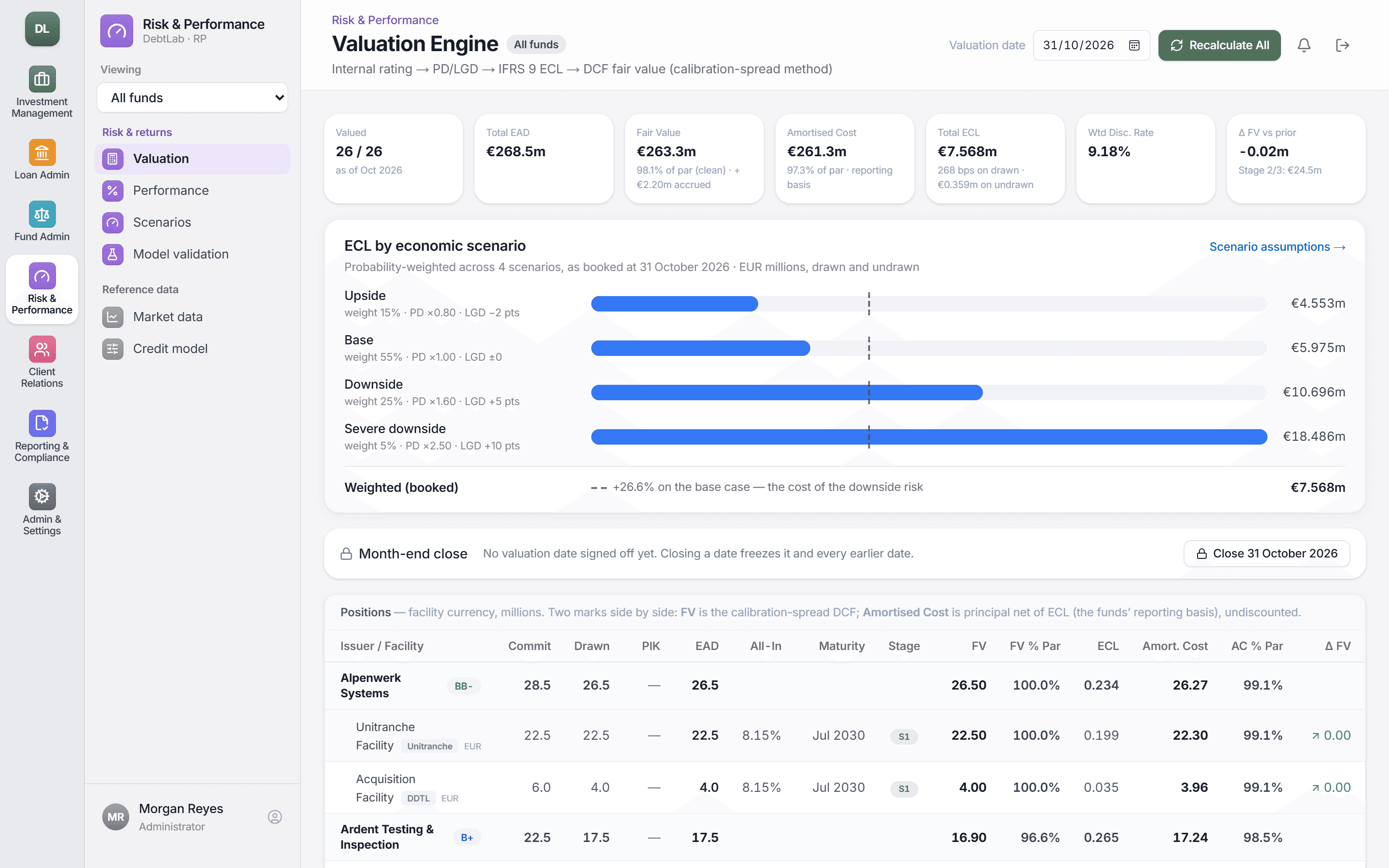Click the sign-out icon
The width and height of the screenshot is (1389, 868).
point(1343,45)
